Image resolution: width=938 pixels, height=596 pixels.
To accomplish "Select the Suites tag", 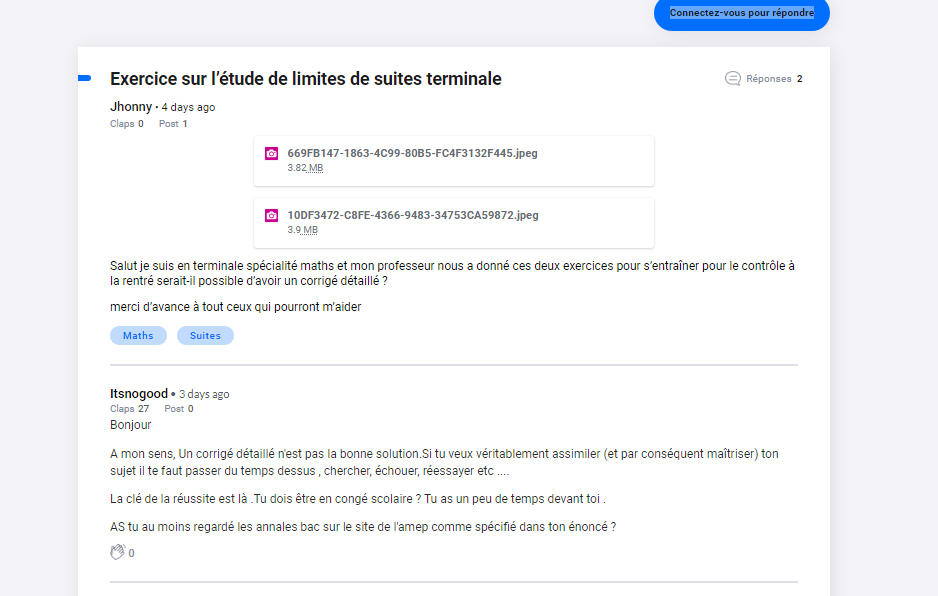I will point(205,336).
